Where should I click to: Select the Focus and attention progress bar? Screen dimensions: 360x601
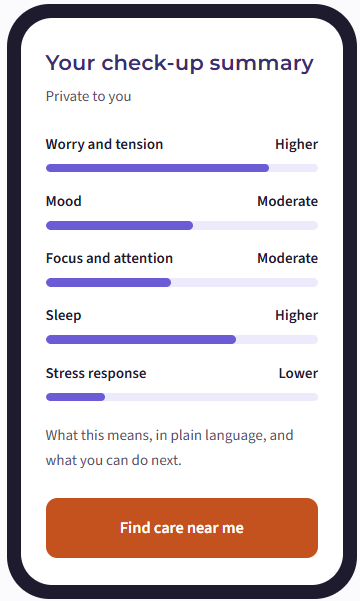point(182,282)
